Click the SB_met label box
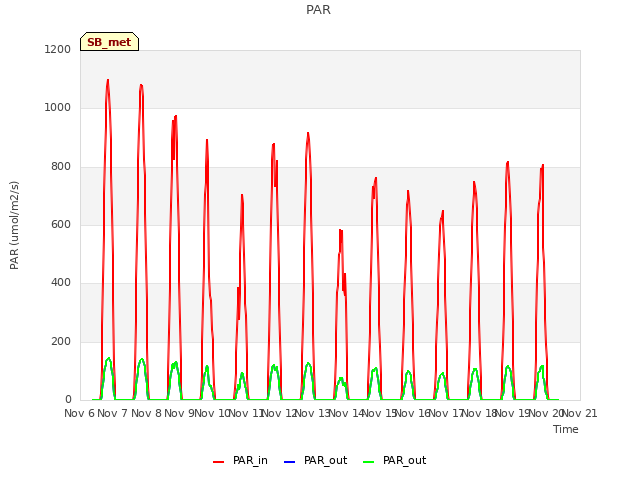Screen dimensions: 640x480 point(109,42)
